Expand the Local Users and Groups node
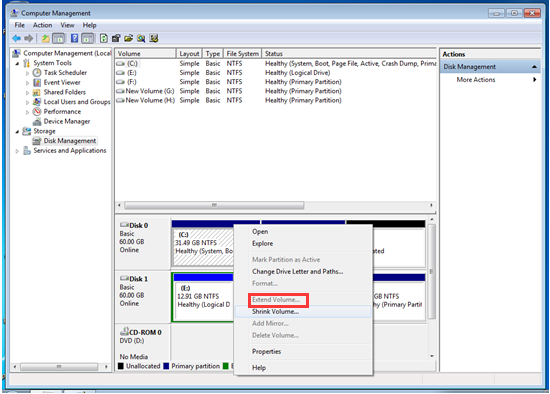Image resolution: width=550 pixels, height=394 pixels. click(x=27, y=102)
